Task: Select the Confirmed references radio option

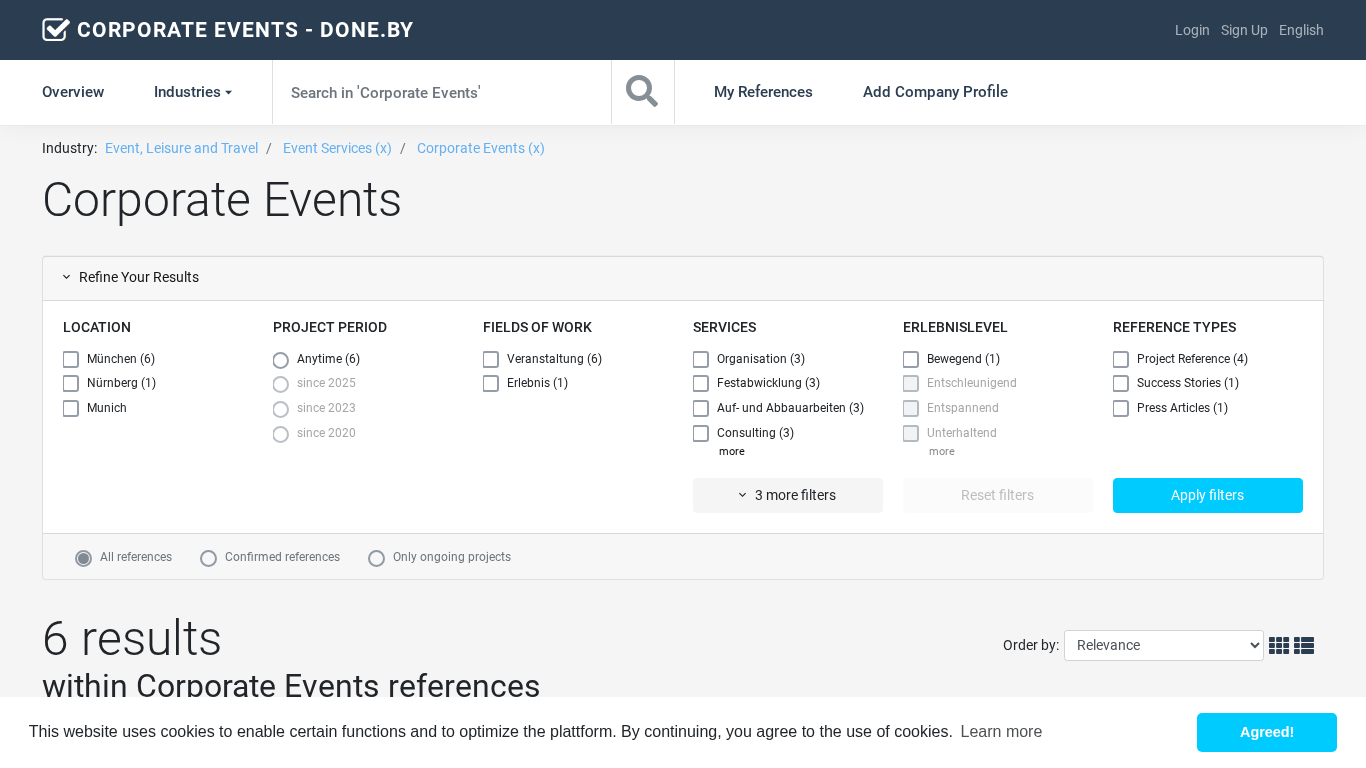Action: point(209,558)
